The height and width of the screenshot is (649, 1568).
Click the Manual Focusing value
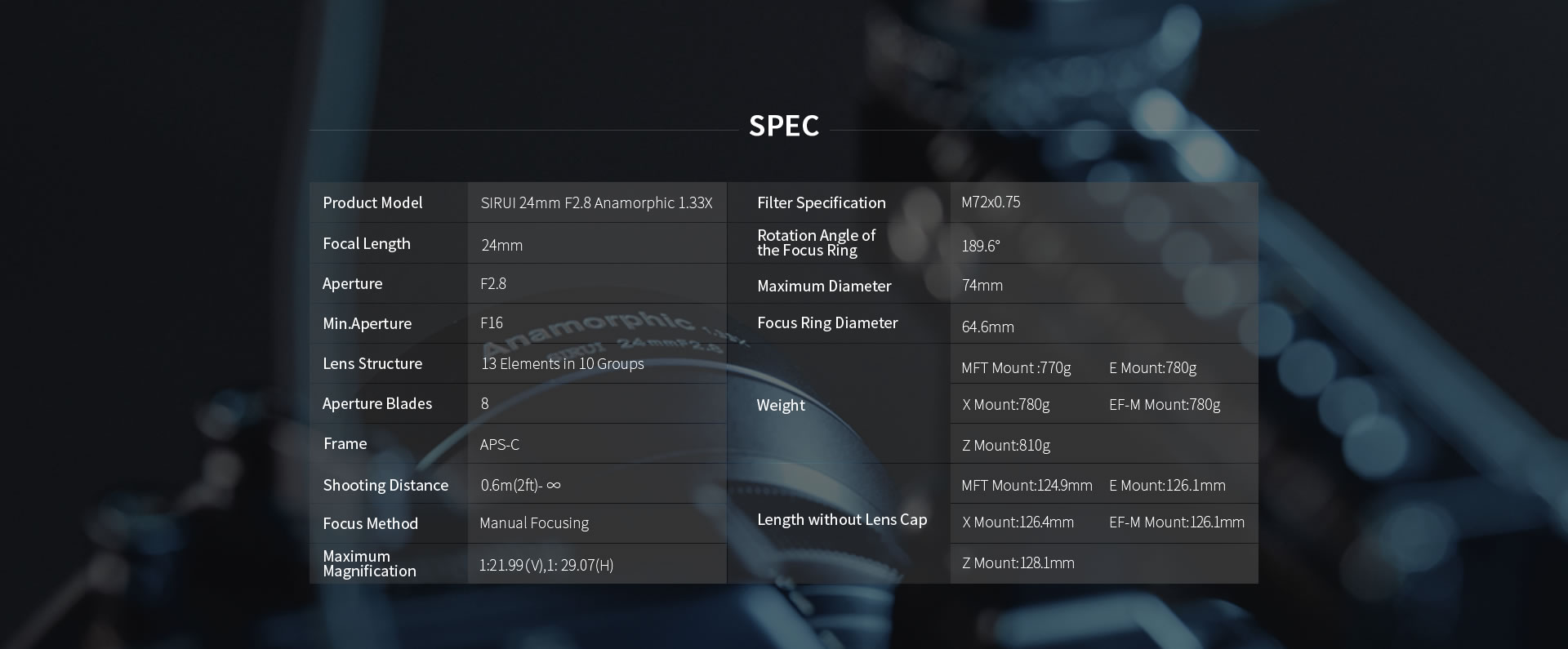pos(534,522)
